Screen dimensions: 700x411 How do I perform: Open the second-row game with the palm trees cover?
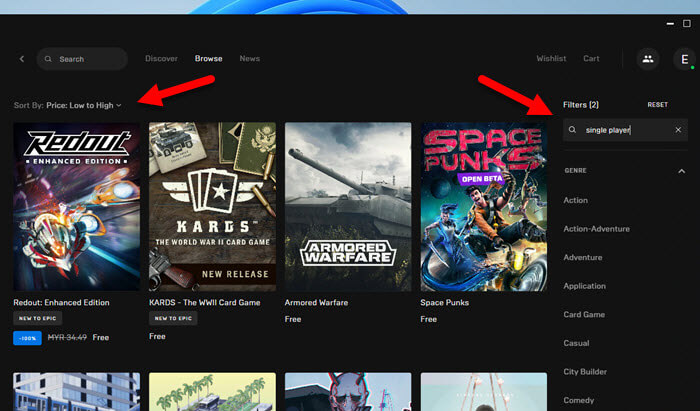coord(212,392)
